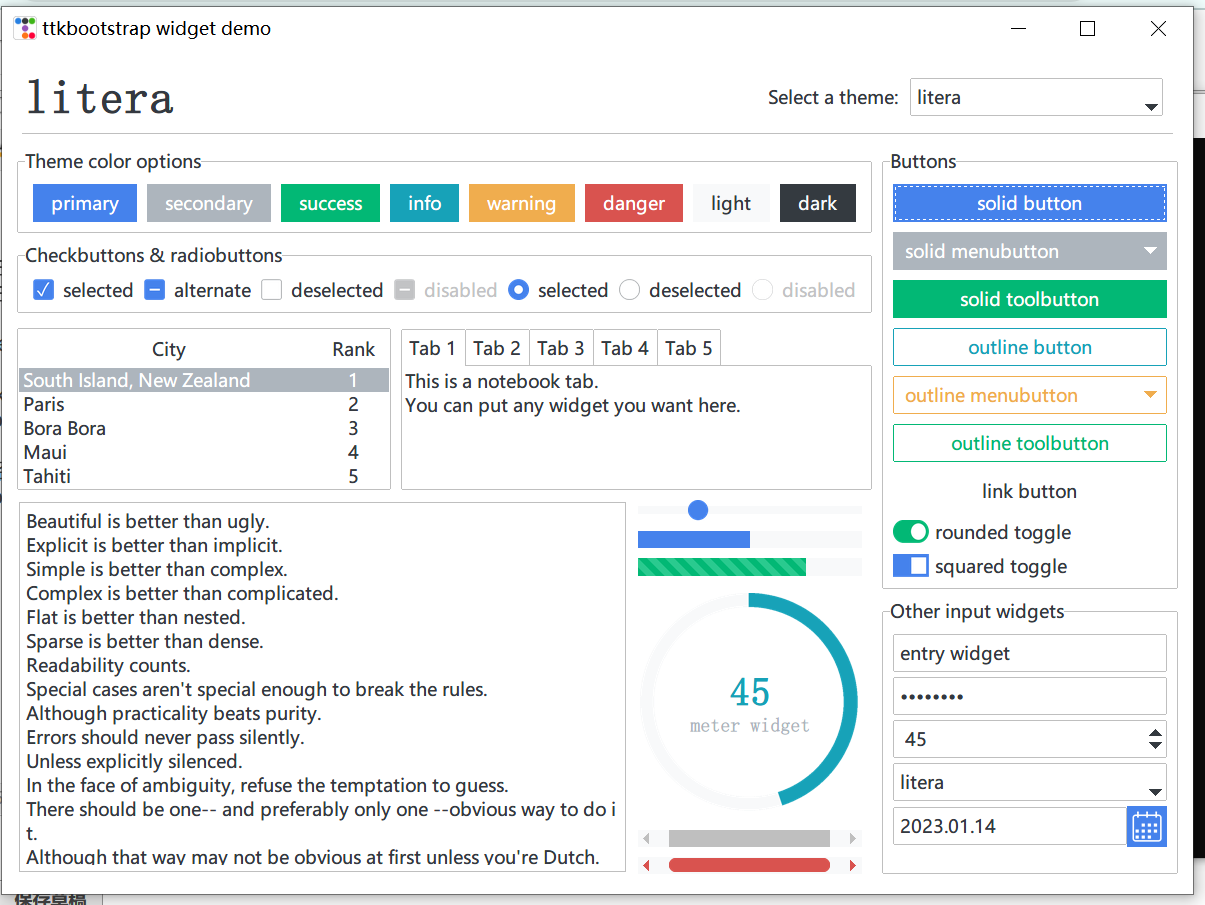Open the date picker calendar icon
Screen dimensions: 1205x905
point(1147,827)
